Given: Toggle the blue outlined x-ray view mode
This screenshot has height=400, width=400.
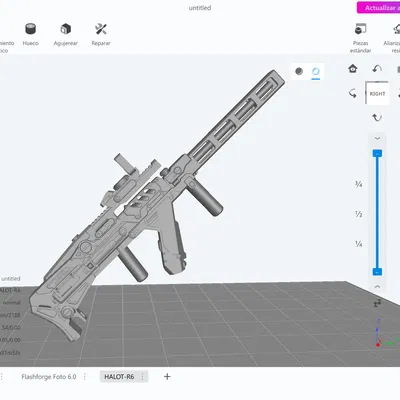Looking at the screenshot, I should [316, 71].
